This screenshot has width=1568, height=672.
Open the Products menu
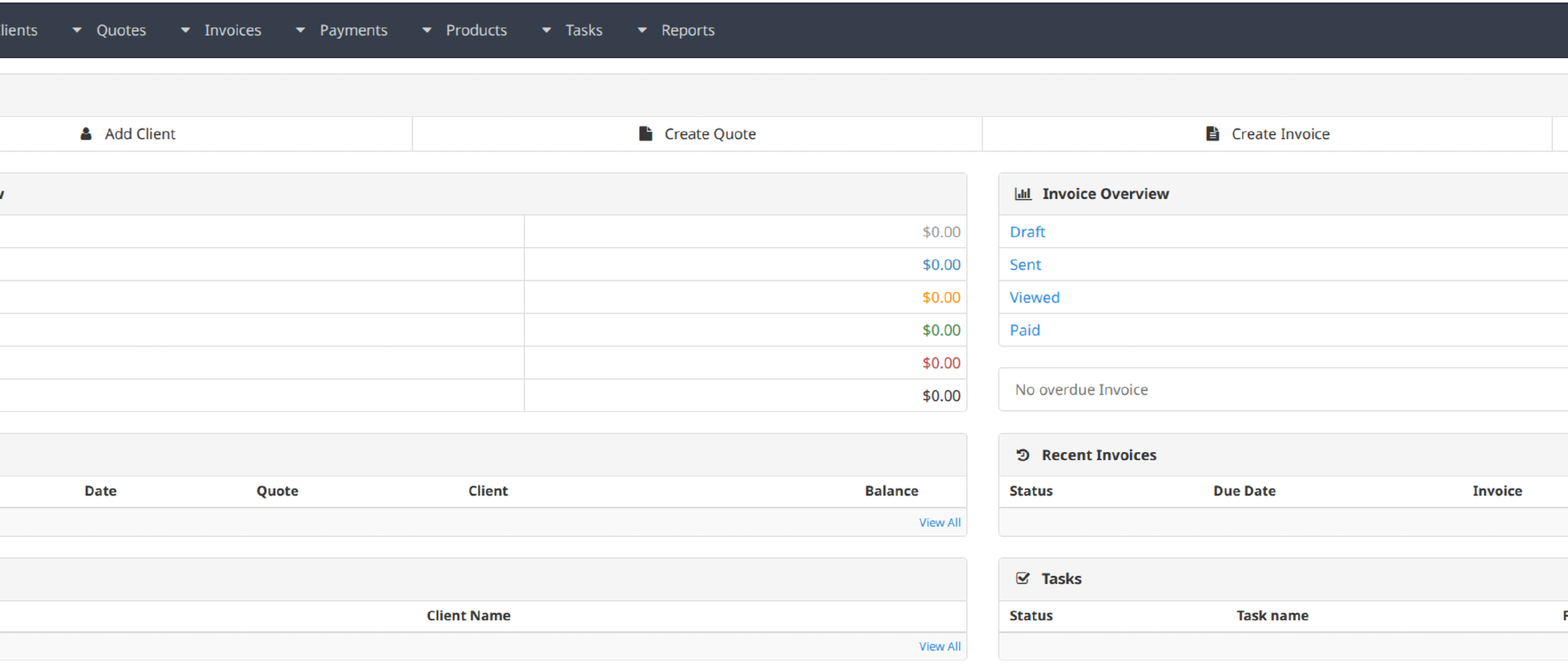click(476, 30)
